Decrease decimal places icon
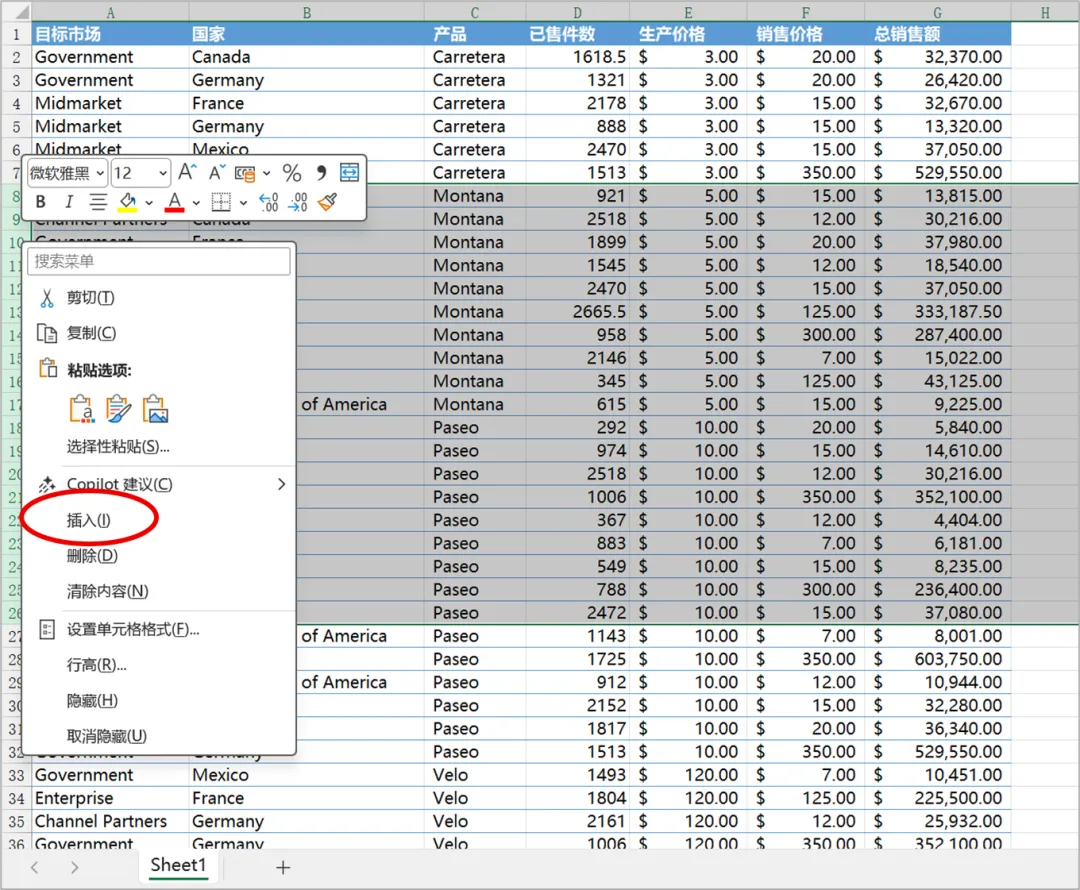 pyautogui.click(x=298, y=202)
